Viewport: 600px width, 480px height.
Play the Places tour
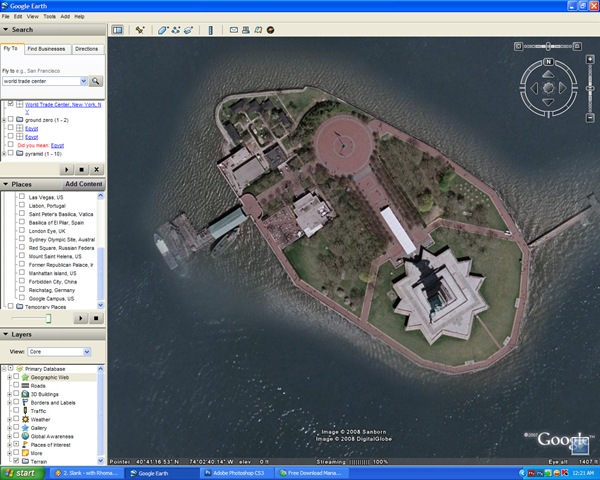(x=81, y=318)
